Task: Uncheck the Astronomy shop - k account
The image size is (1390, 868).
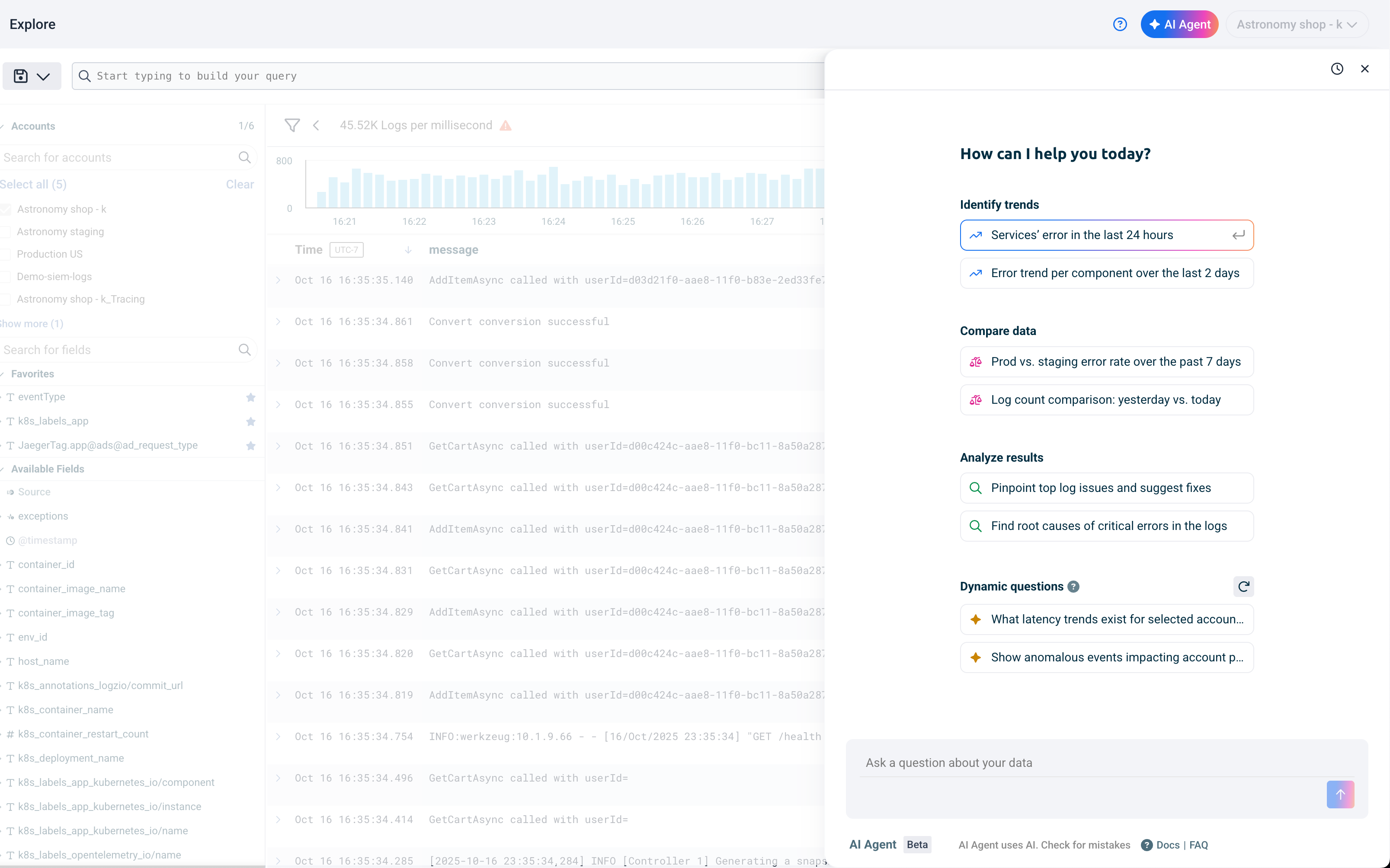Action: (6, 210)
